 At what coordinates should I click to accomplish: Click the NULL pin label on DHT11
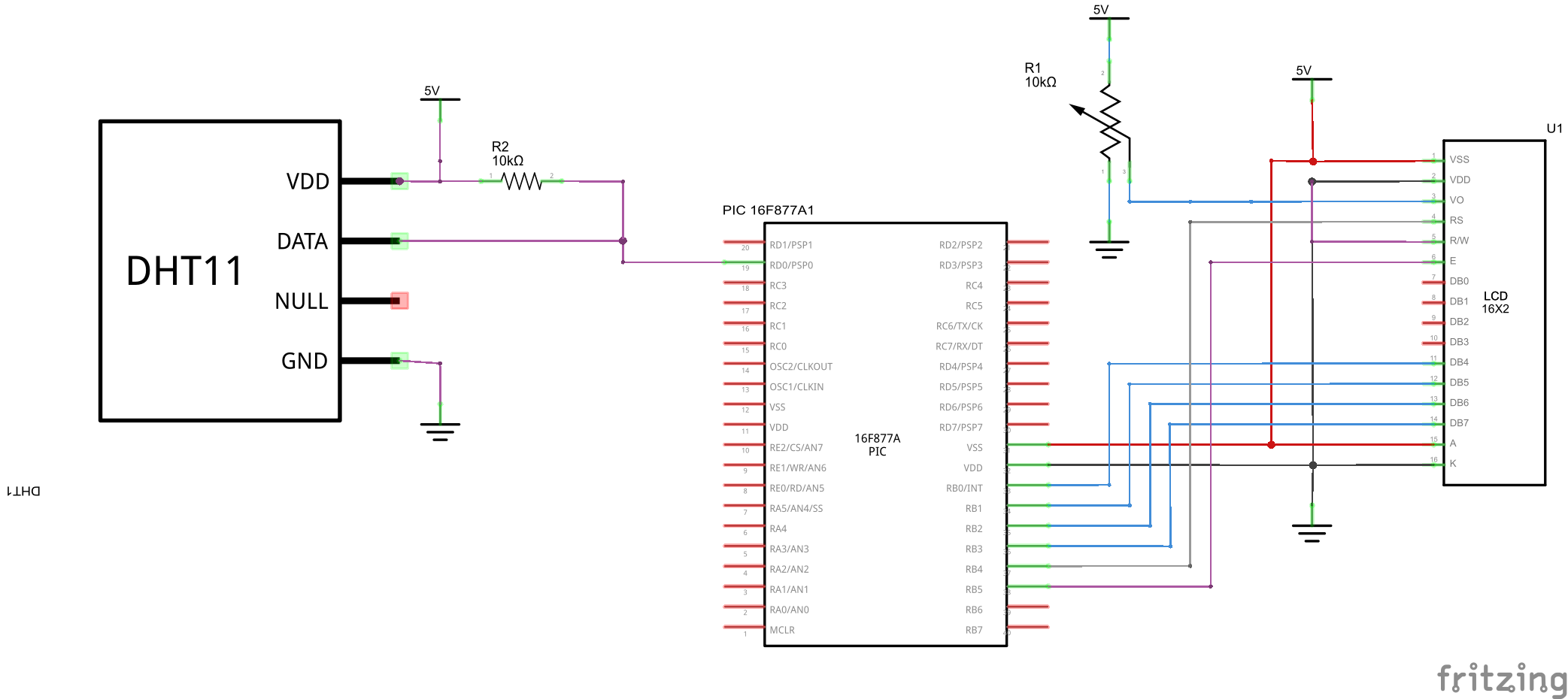(302, 301)
